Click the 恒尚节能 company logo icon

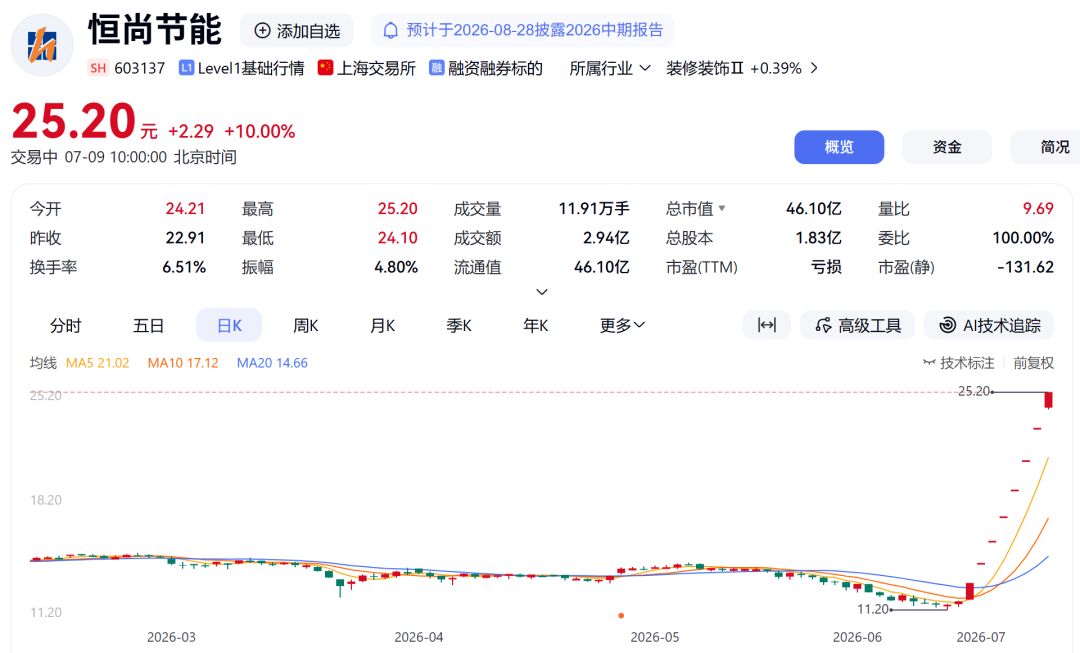[42, 45]
